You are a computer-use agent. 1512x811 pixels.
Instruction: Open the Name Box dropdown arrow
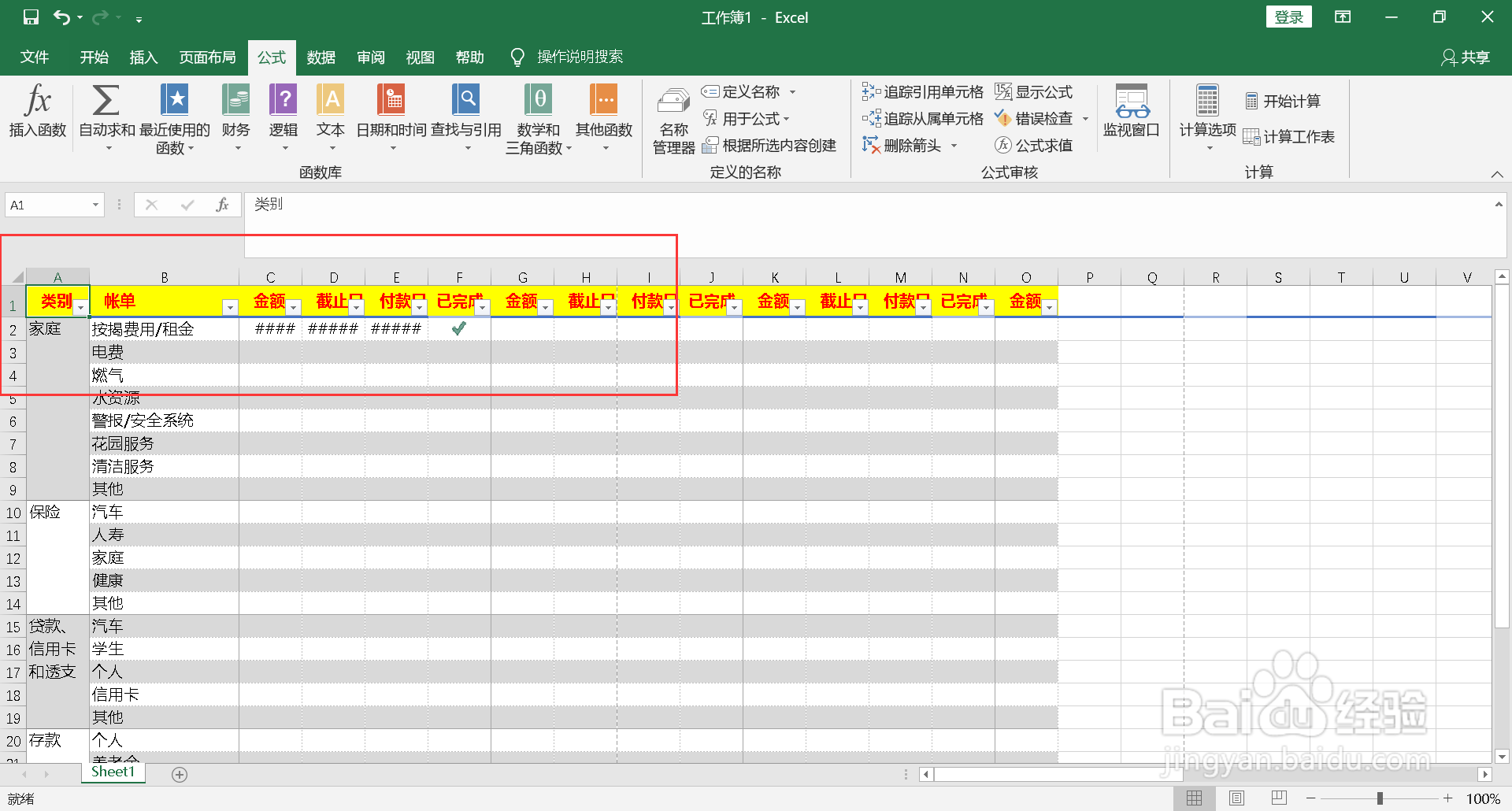95,204
